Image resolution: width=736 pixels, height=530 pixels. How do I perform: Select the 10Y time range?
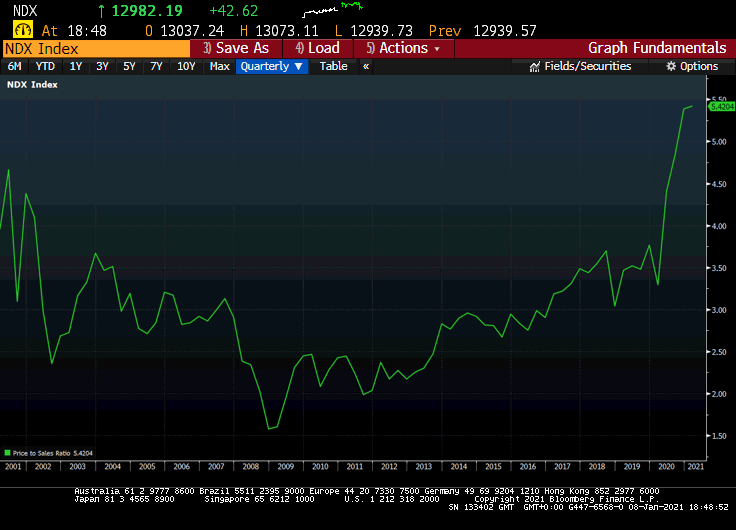coord(186,66)
